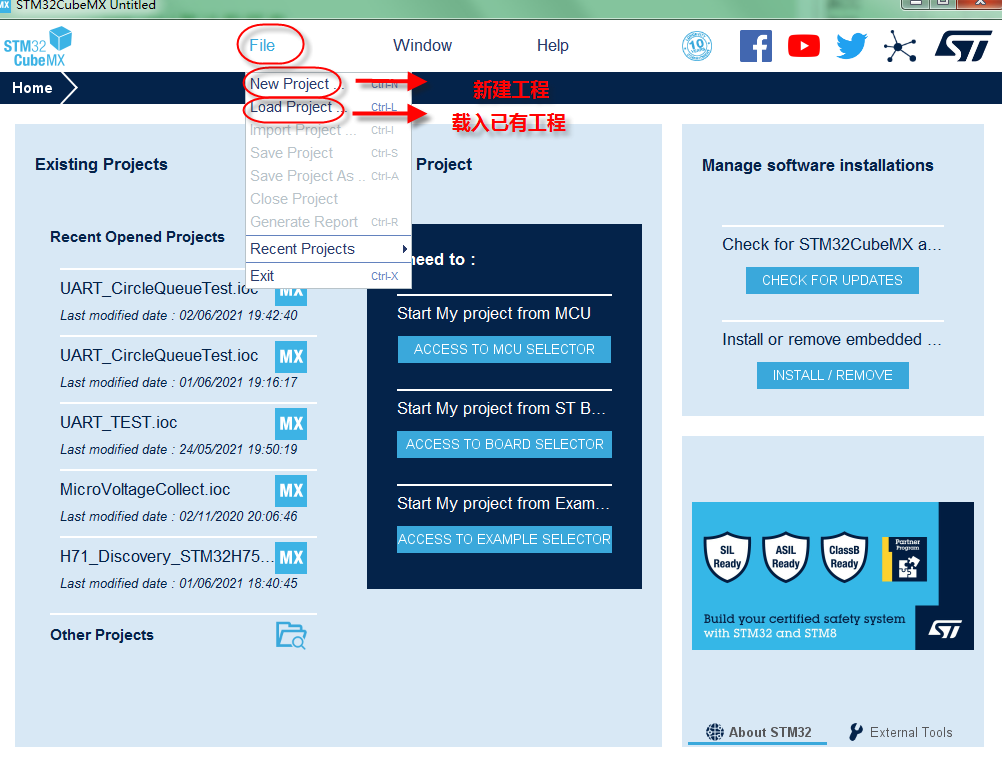The width and height of the screenshot is (1002, 760).
Task: Click 'Check for STM32CubeMX a...' text
Action: pyautogui.click(x=831, y=244)
